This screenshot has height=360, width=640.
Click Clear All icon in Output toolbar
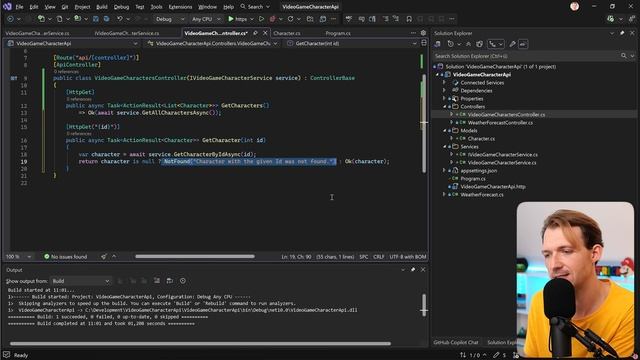[x=157, y=281]
